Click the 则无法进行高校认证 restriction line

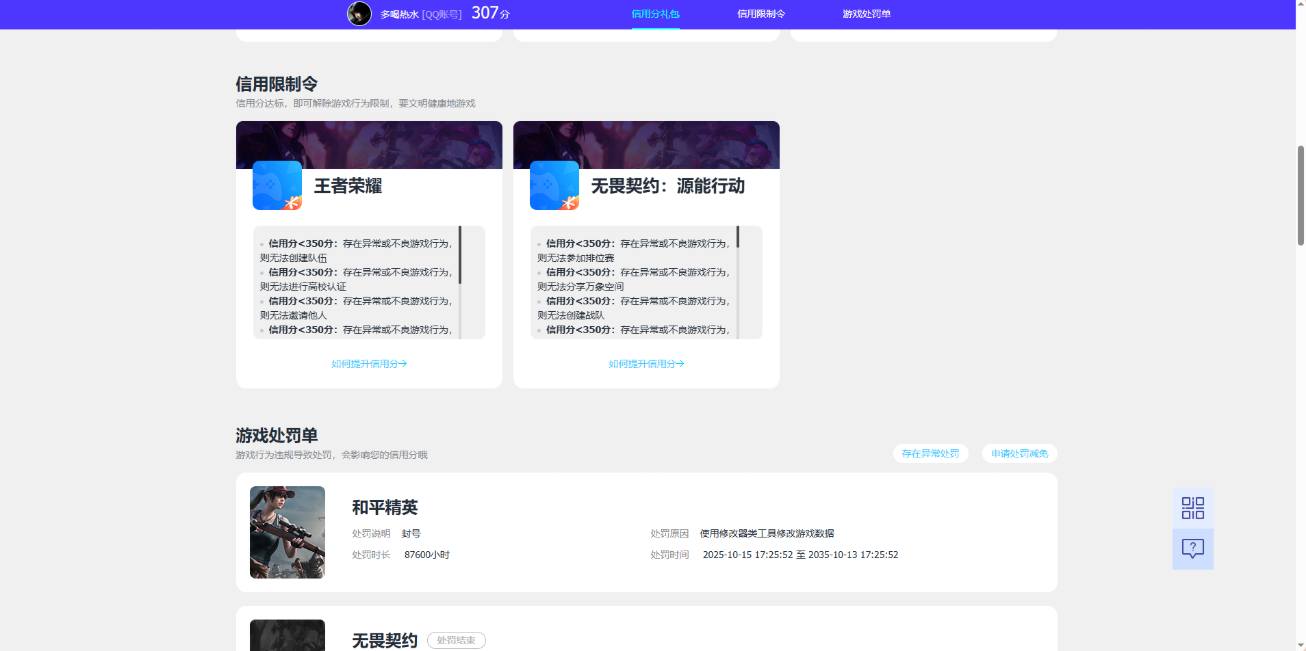point(303,286)
